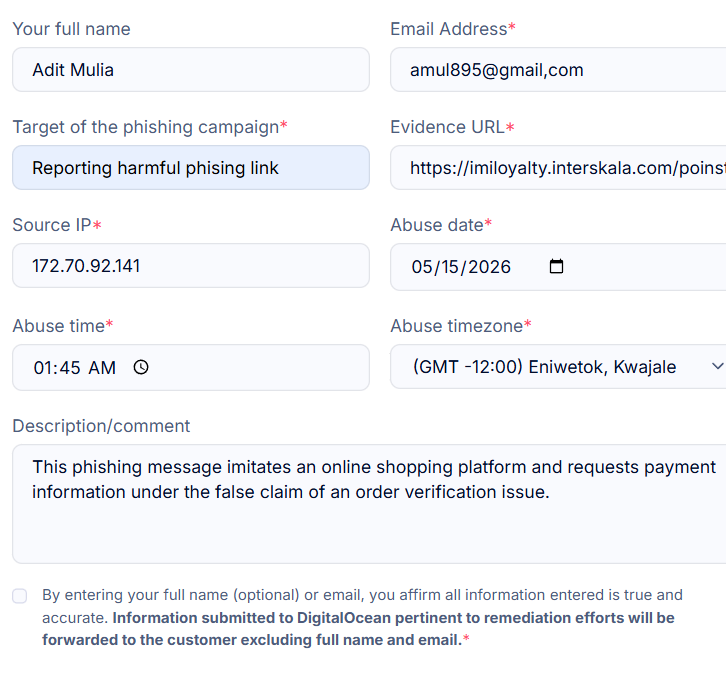The height and width of the screenshot is (676, 726).
Task: Select the month segment 05 in Abuse date
Action: coord(421,267)
